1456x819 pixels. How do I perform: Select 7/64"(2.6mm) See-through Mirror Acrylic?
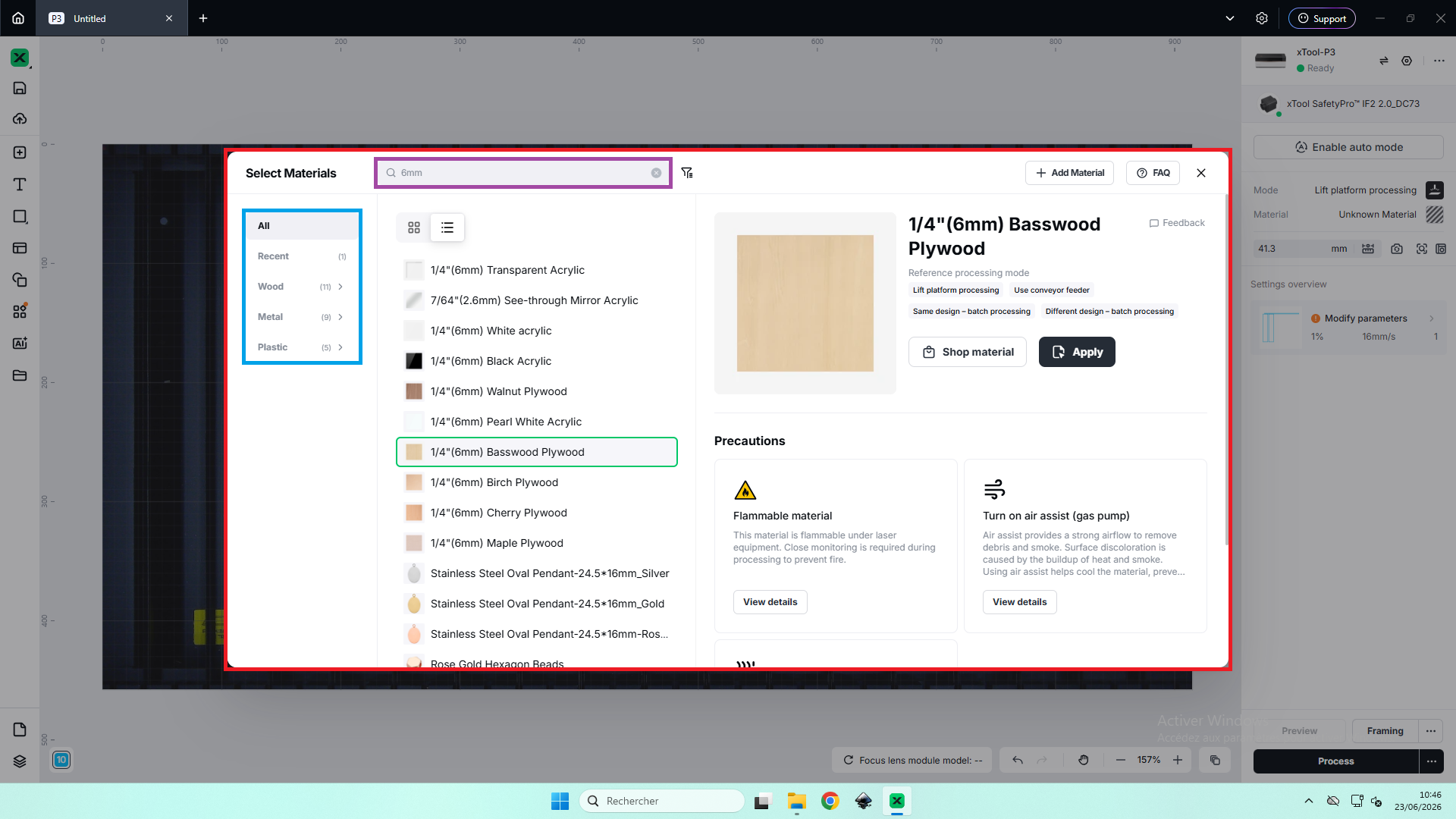(x=537, y=300)
